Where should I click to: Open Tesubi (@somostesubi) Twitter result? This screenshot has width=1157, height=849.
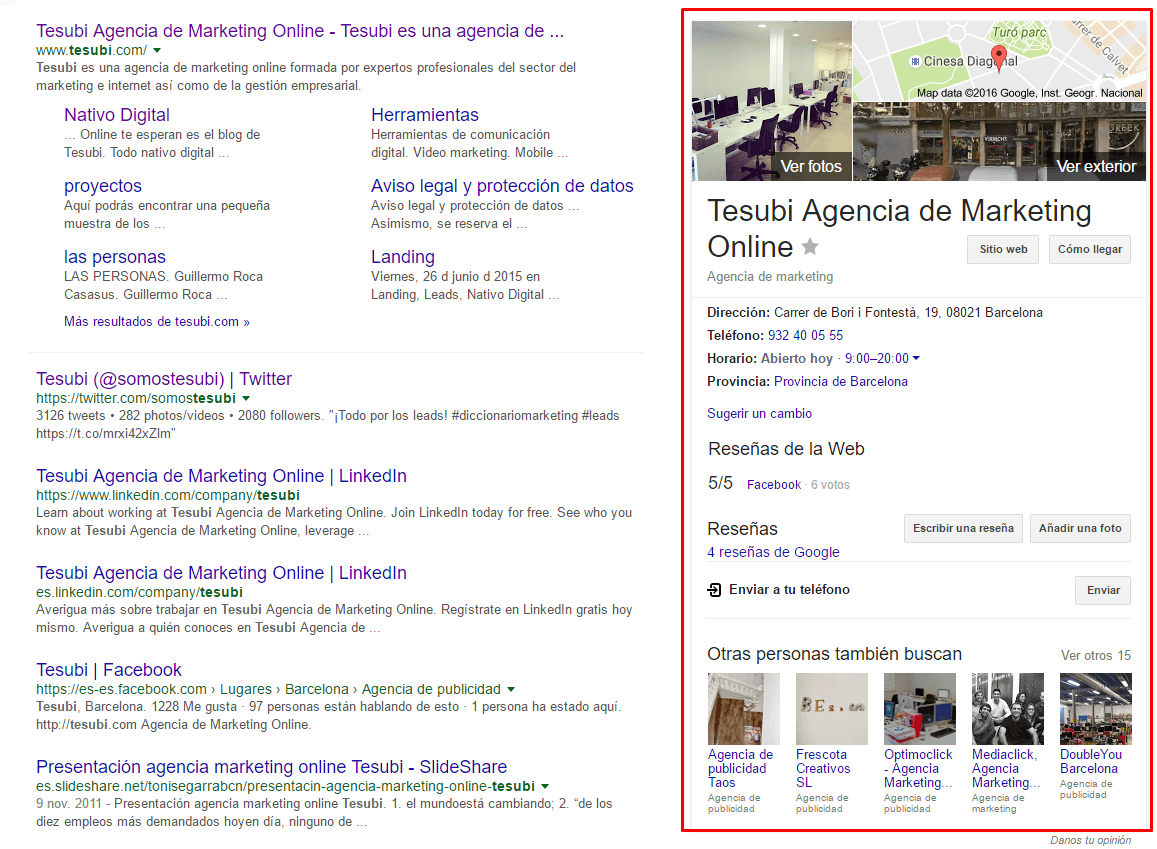[x=164, y=379]
